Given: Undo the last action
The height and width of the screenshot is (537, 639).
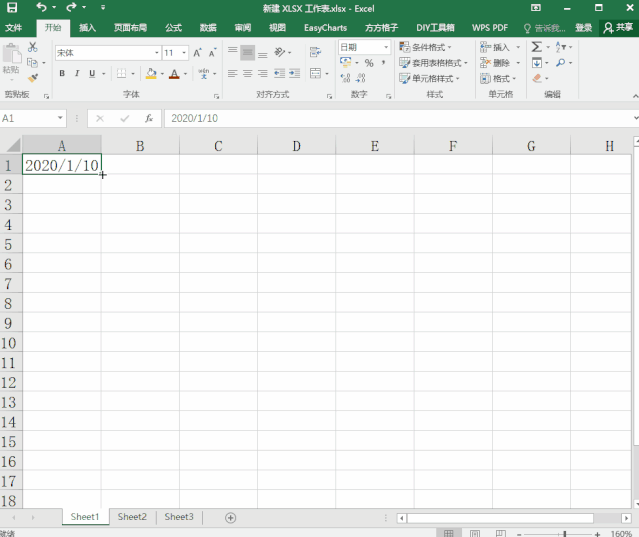Looking at the screenshot, I should click(41, 7).
